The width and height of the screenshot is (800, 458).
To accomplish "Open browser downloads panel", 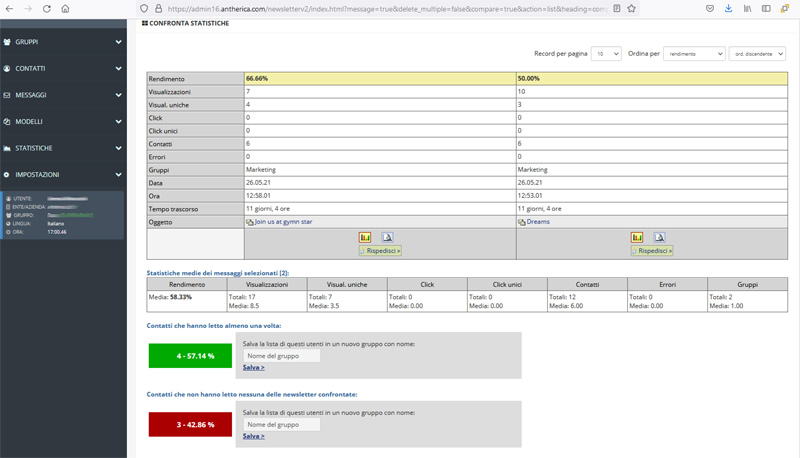I will (x=728, y=9).
